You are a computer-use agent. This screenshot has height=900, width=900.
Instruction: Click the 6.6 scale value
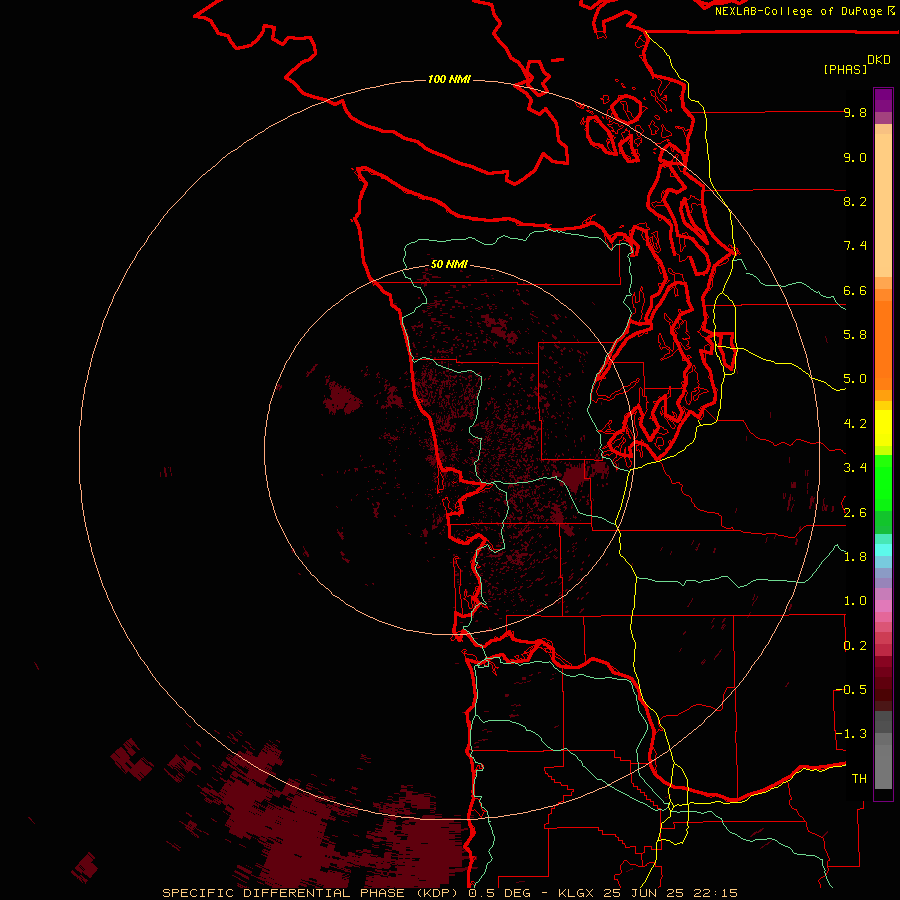pos(855,290)
